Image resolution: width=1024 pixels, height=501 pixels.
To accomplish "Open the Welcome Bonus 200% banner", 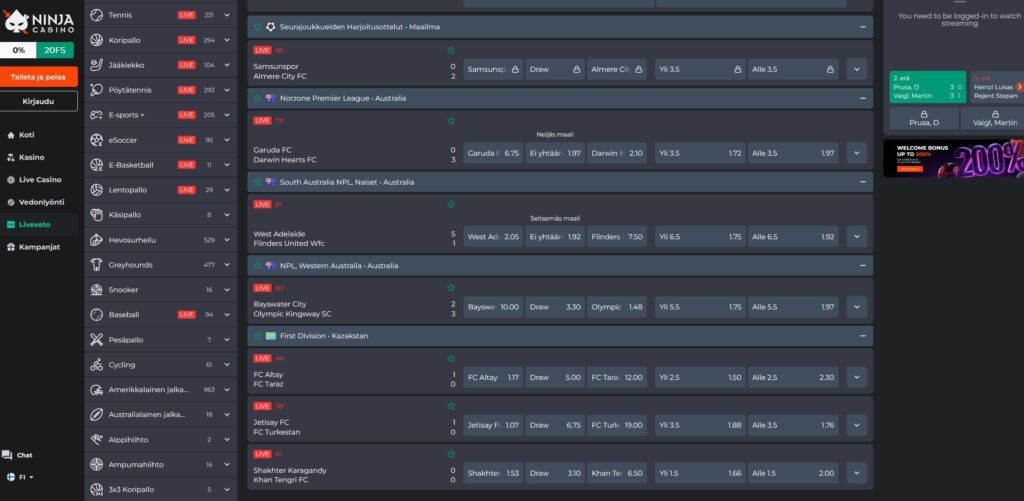I will (x=953, y=159).
